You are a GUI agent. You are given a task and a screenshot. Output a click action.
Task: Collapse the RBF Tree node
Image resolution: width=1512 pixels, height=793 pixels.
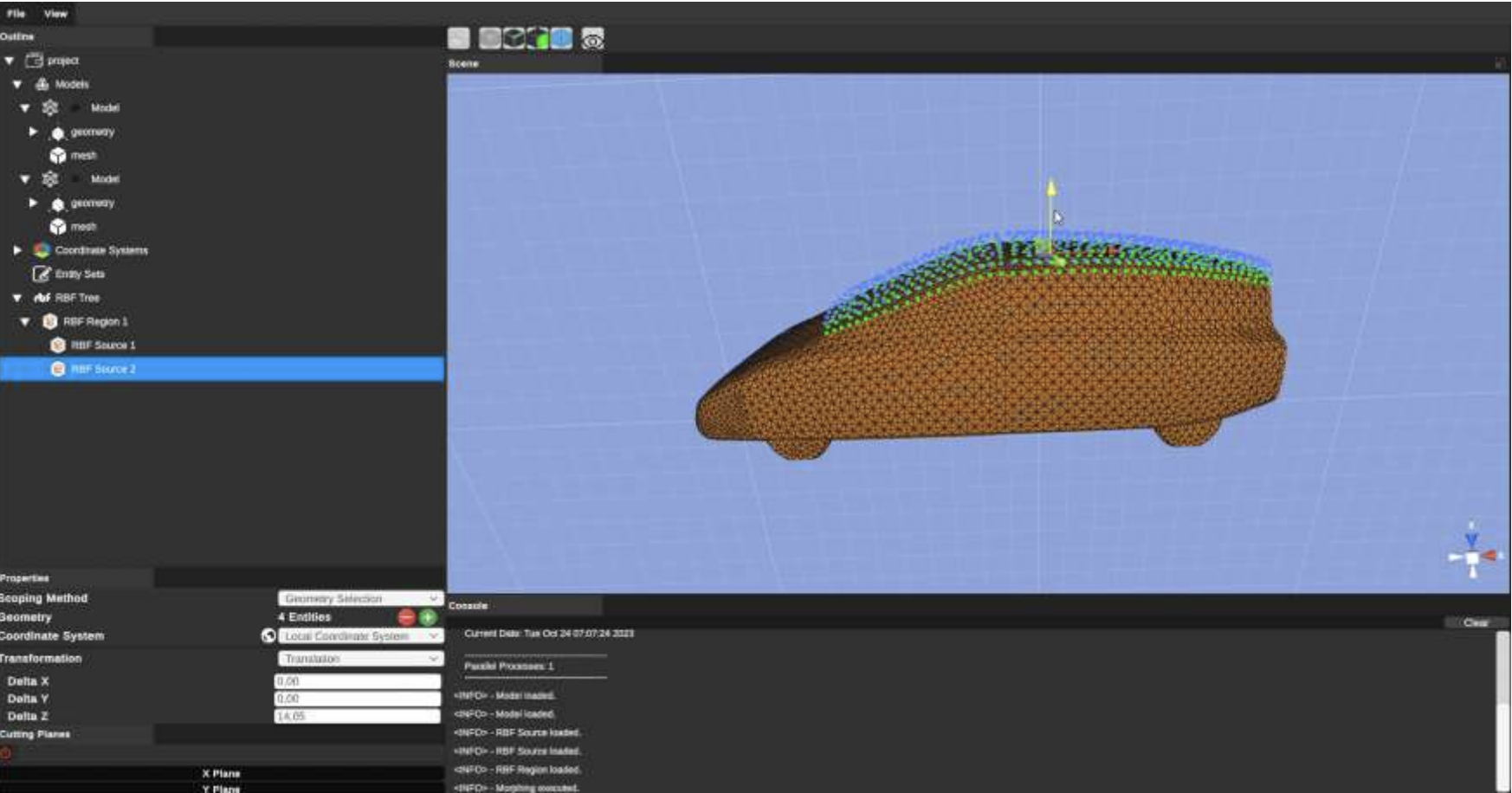click(x=17, y=298)
